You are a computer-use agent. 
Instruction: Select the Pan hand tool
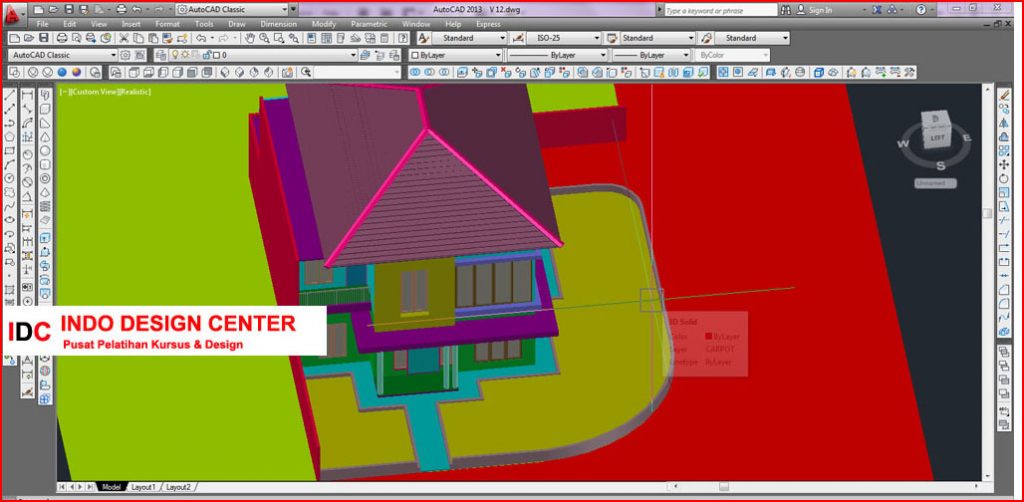tap(249, 38)
